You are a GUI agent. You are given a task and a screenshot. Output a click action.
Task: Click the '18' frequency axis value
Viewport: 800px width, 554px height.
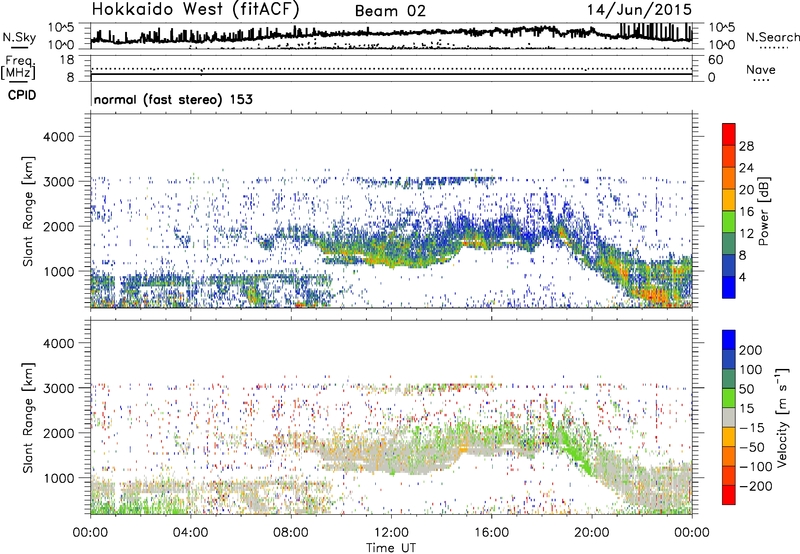coord(66,60)
